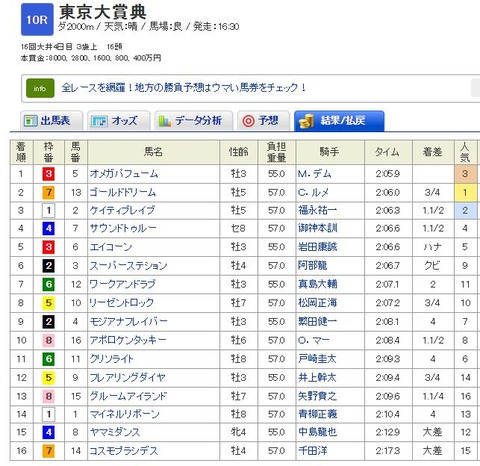Viewport: 480px width, 466px height.
Task: Open horse クリソライト
Action: click(112, 359)
